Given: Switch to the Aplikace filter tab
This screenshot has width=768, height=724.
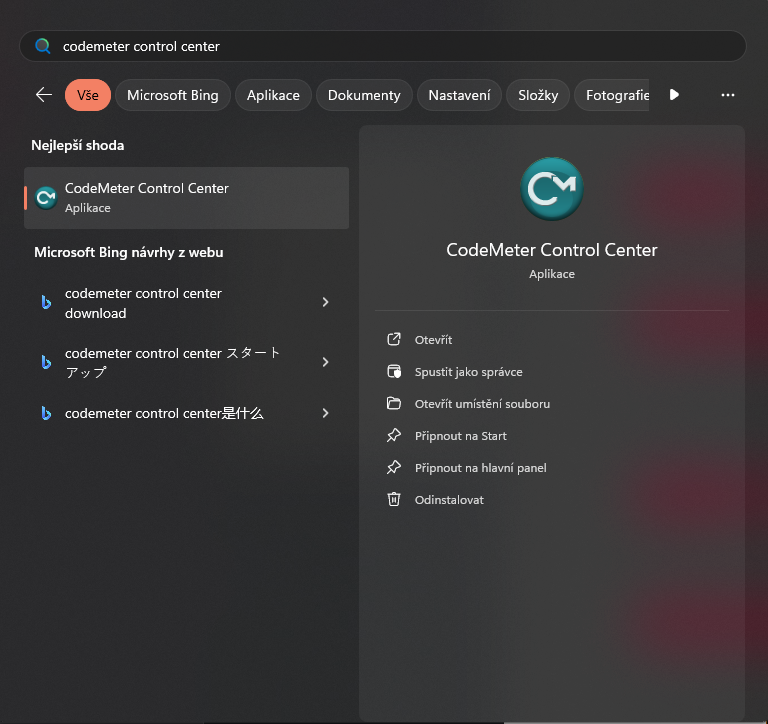Looking at the screenshot, I should tap(273, 95).
